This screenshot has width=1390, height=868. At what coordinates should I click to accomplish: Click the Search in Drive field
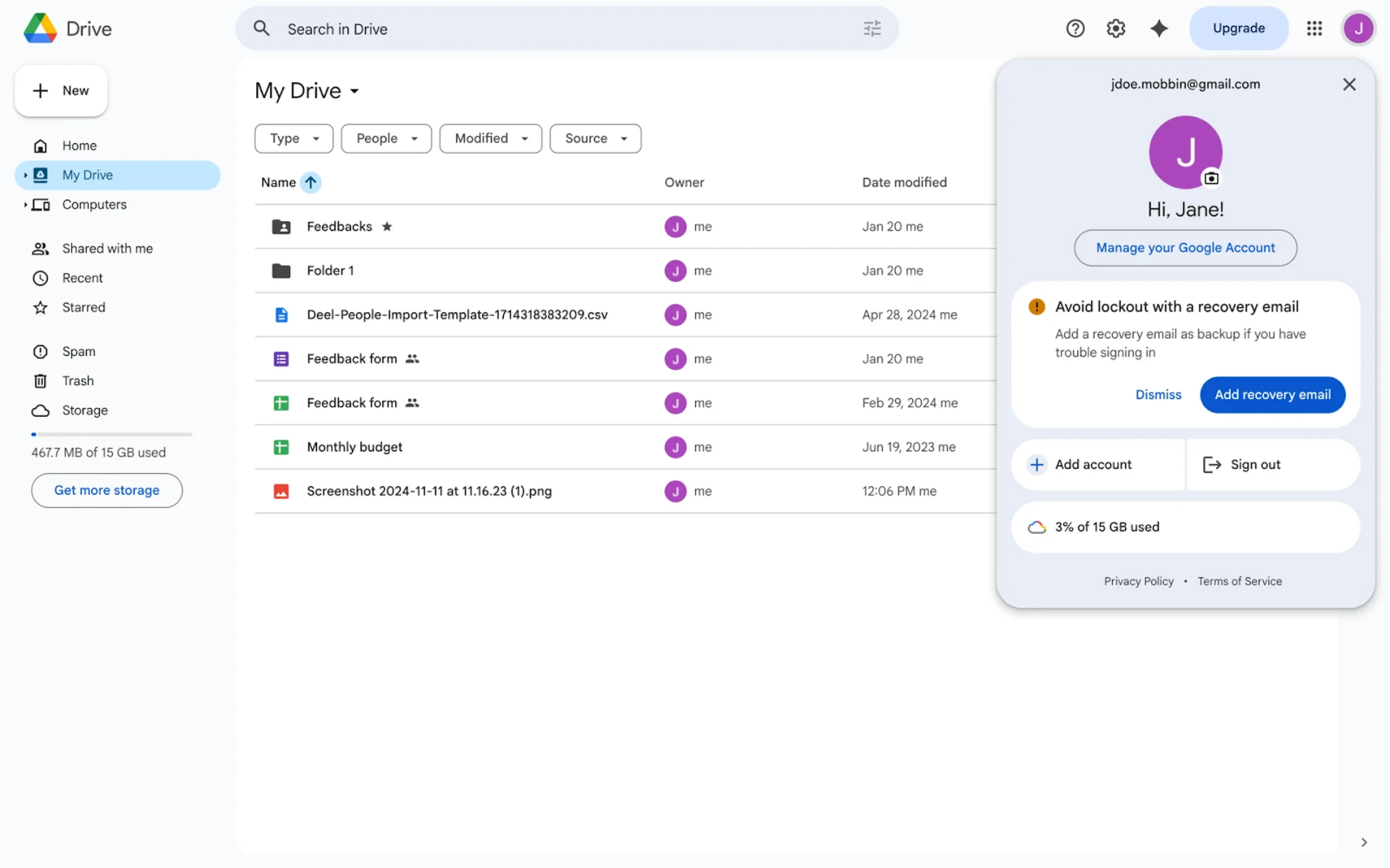(x=563, y=29)
